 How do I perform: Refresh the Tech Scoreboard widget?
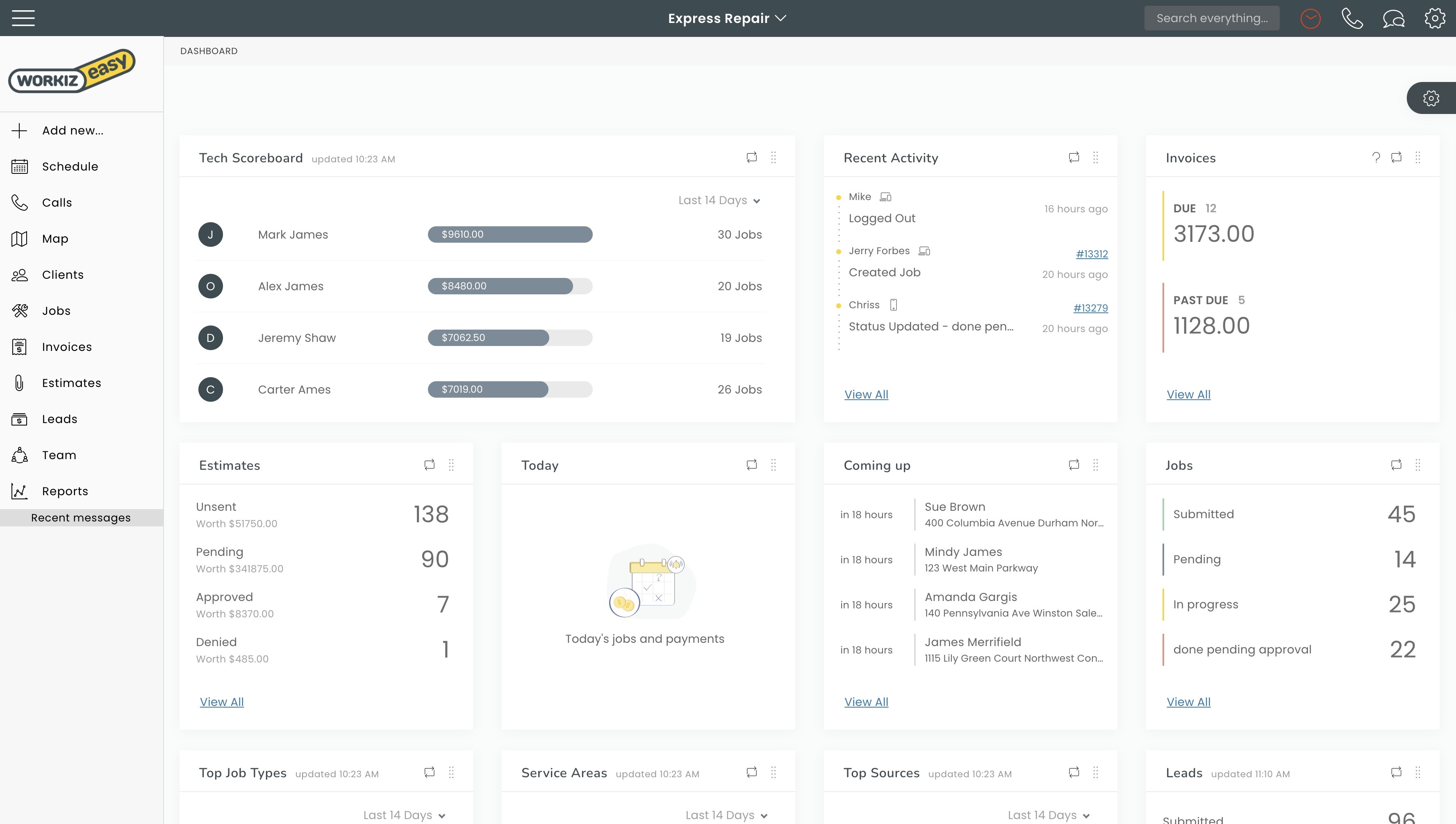[751, 157]
